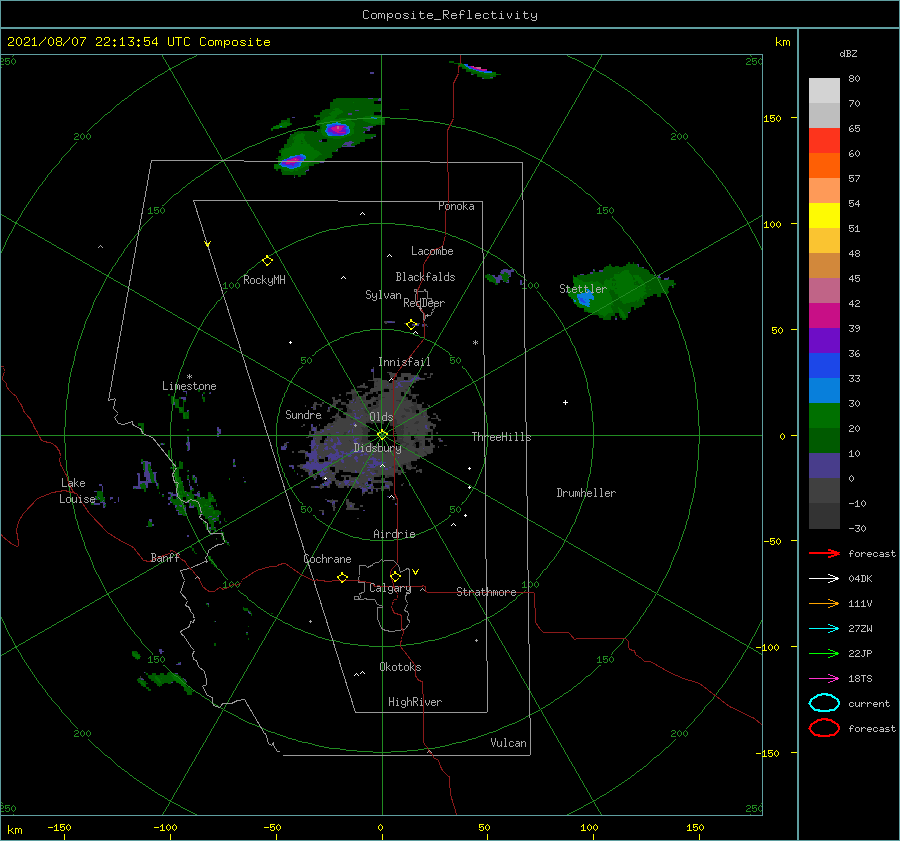
Task: Click the dBZ legend heading
Action: coord(848,53)
